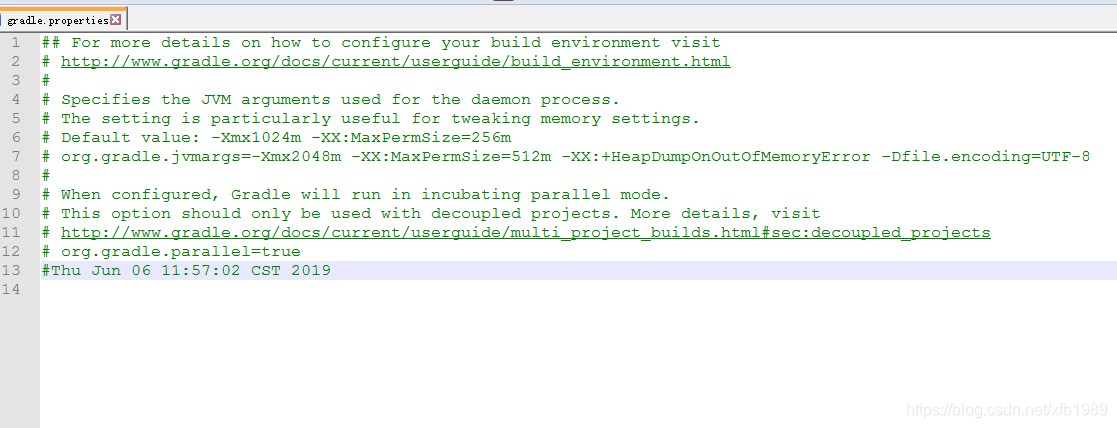Click line number 13 in the gutter
The image size is (1117, 428).
pyautogui.click(x=11, y=271)
